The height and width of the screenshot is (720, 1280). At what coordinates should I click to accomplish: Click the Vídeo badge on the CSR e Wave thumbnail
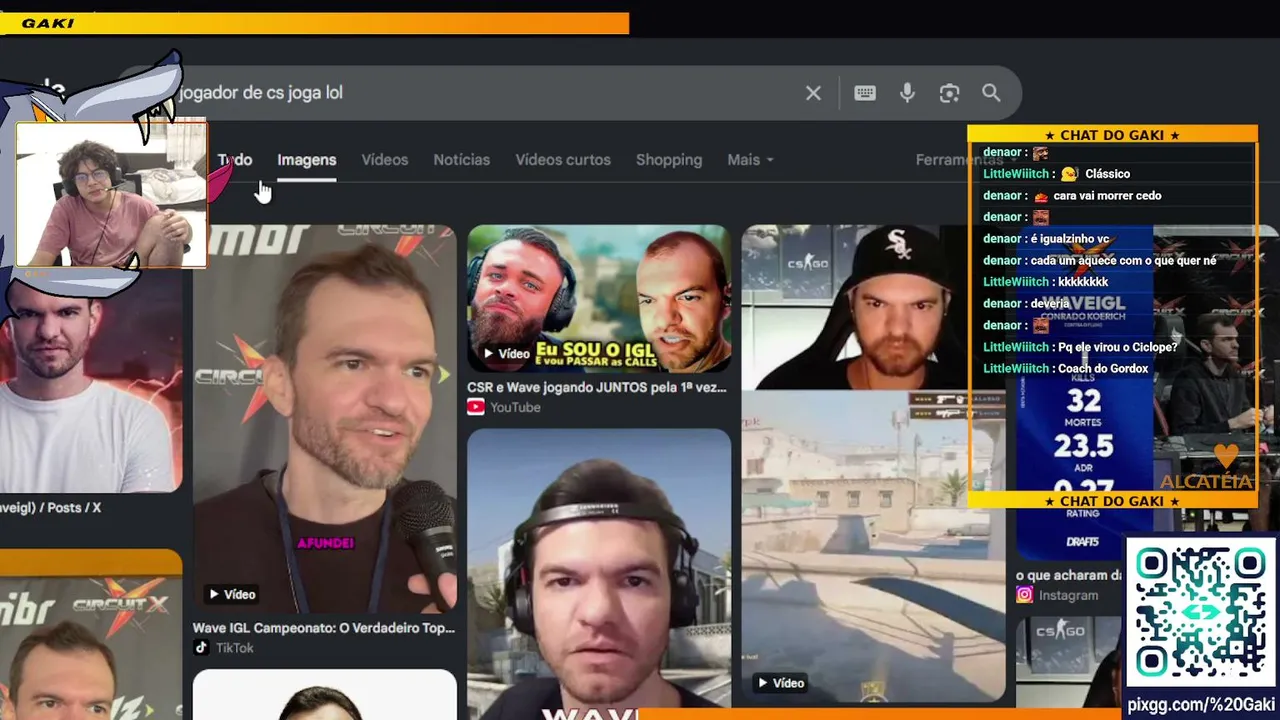(506, 353)
